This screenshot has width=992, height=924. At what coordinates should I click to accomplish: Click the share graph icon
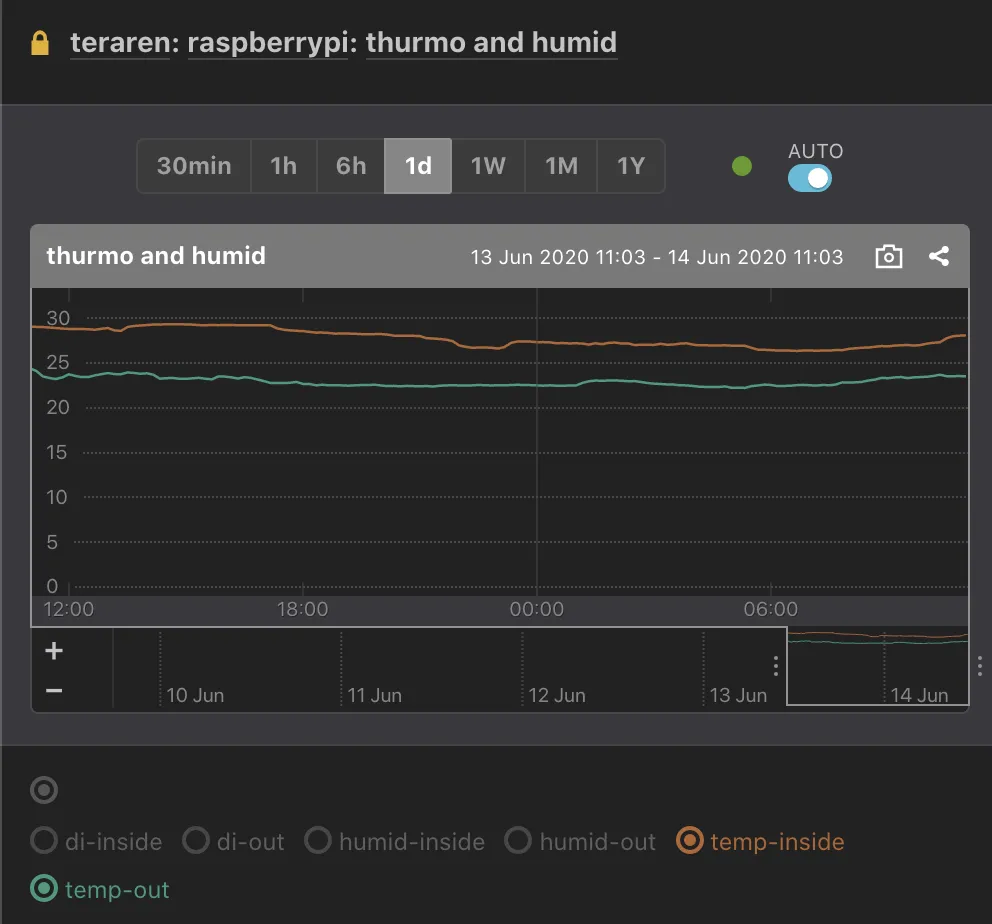(938, 257)
